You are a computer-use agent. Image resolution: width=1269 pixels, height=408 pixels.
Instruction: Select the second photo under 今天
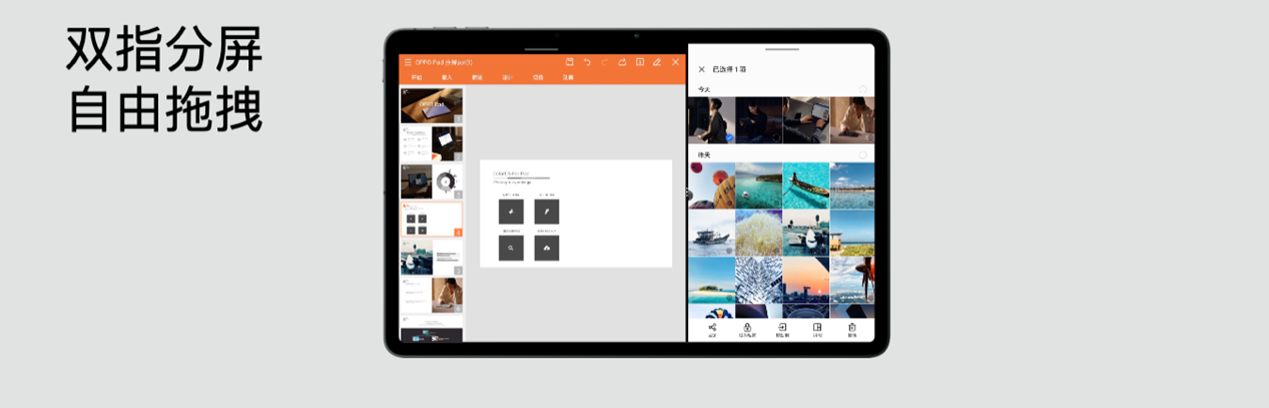(x=758, y=120)
